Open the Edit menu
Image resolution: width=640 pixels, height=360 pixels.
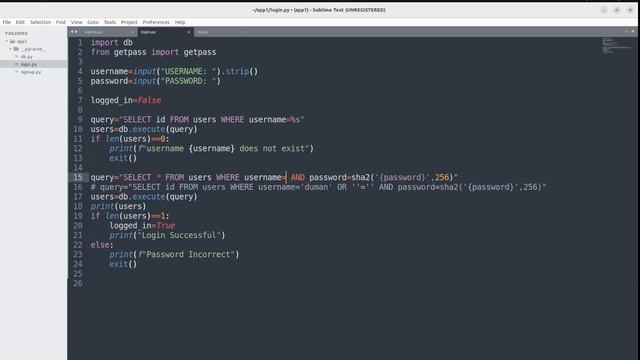click(20, 22)
